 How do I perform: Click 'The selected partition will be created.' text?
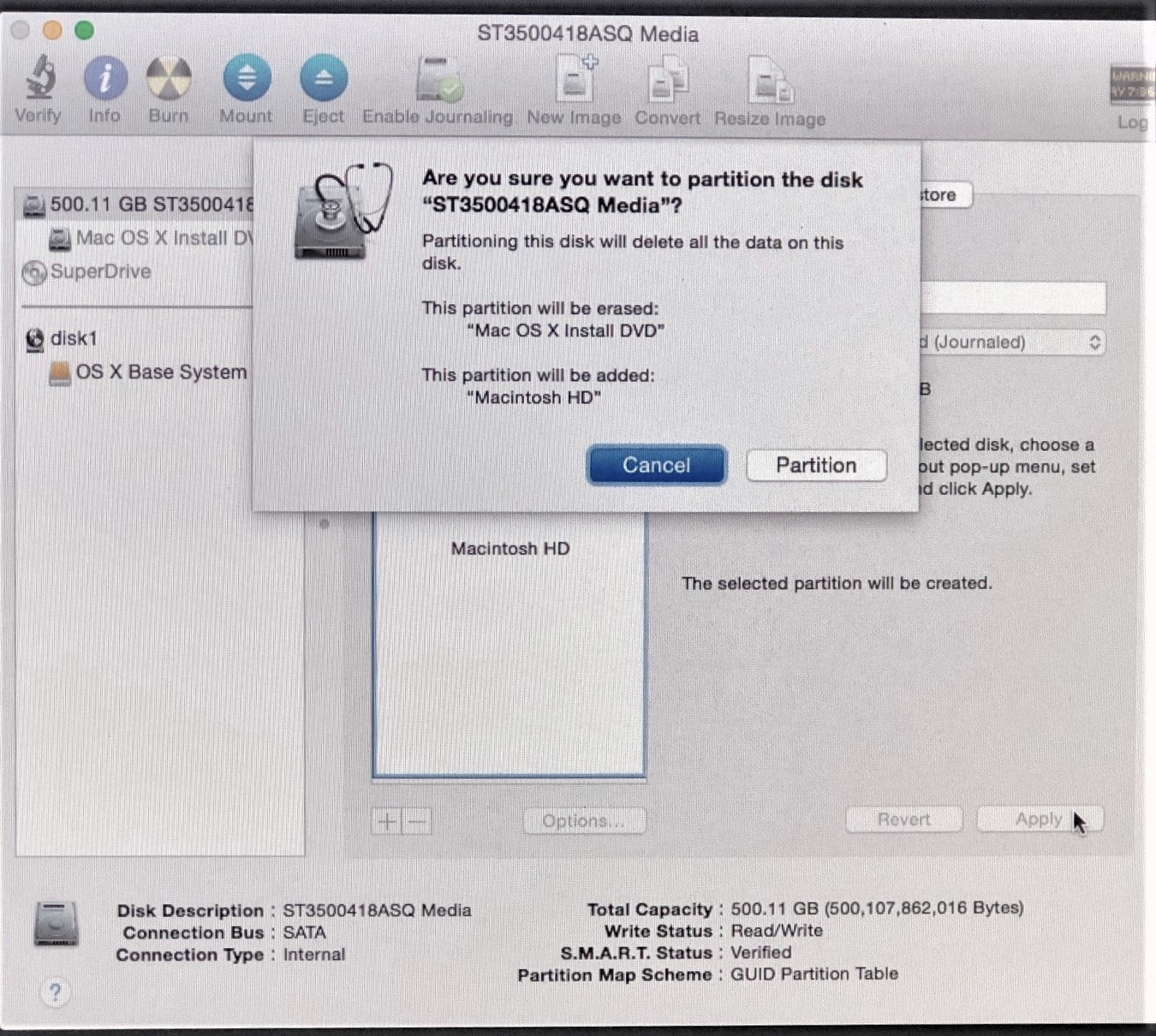[x=837, y=583]
